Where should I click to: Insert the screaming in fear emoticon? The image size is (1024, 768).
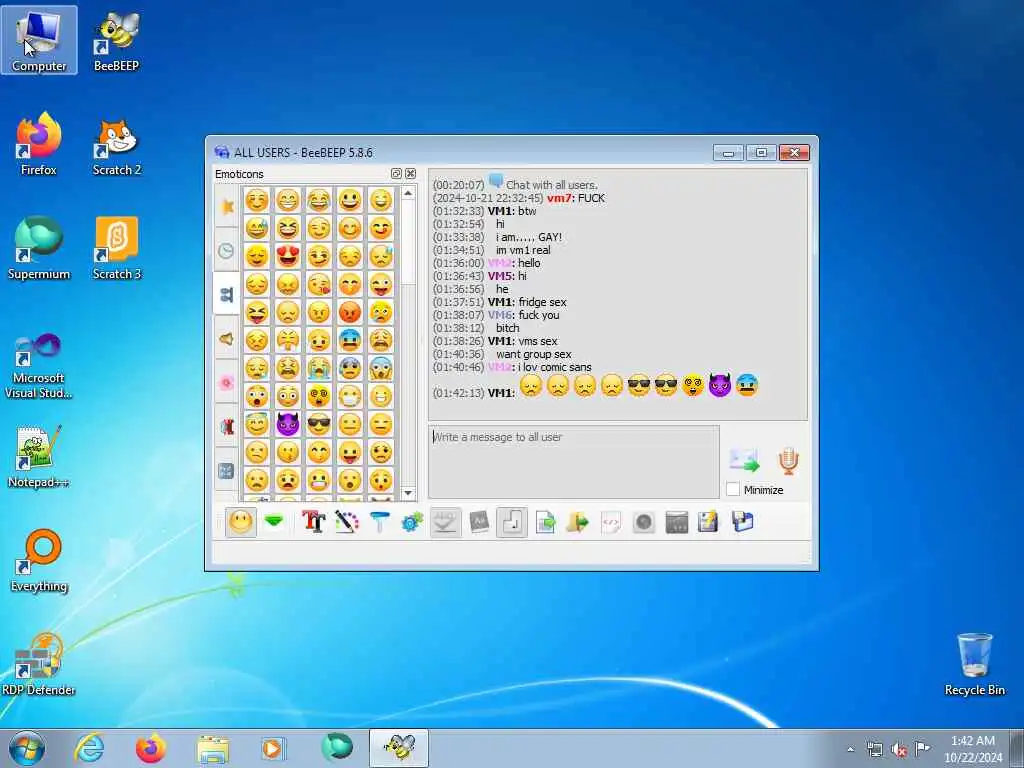tap(381, 368)
